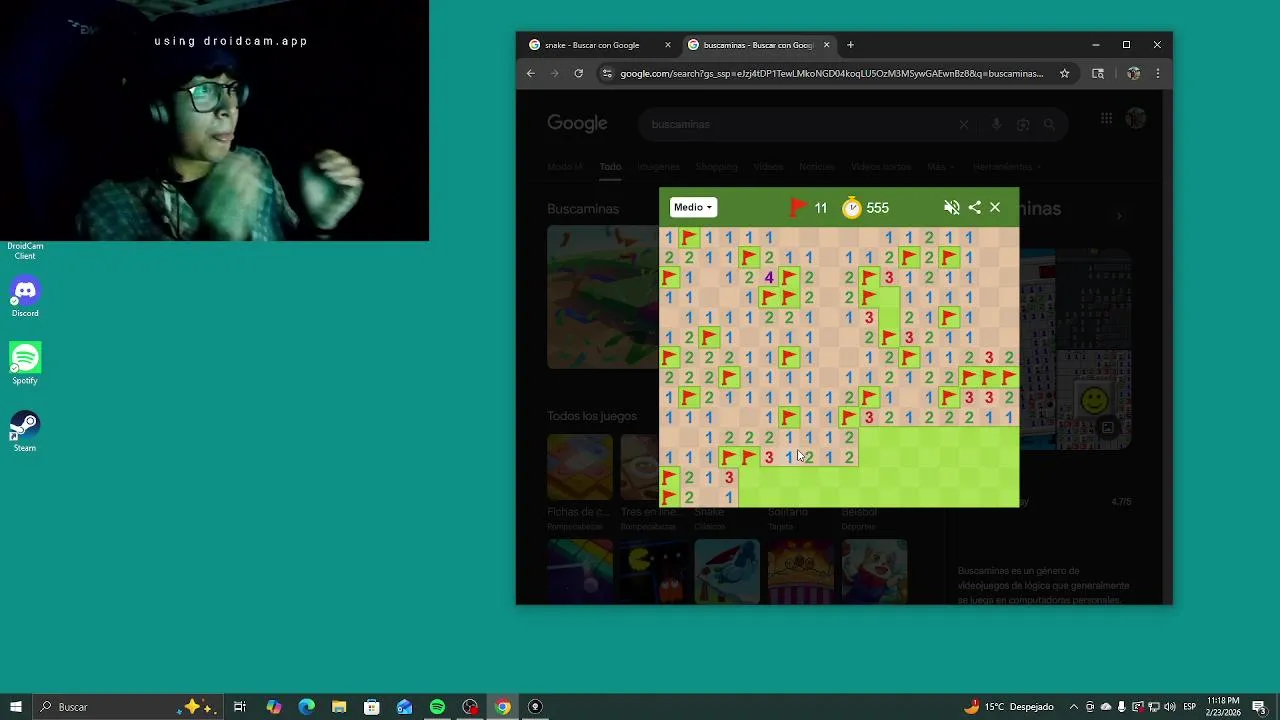Click the purple 4 cell on the board

click(x=769, y=277)
